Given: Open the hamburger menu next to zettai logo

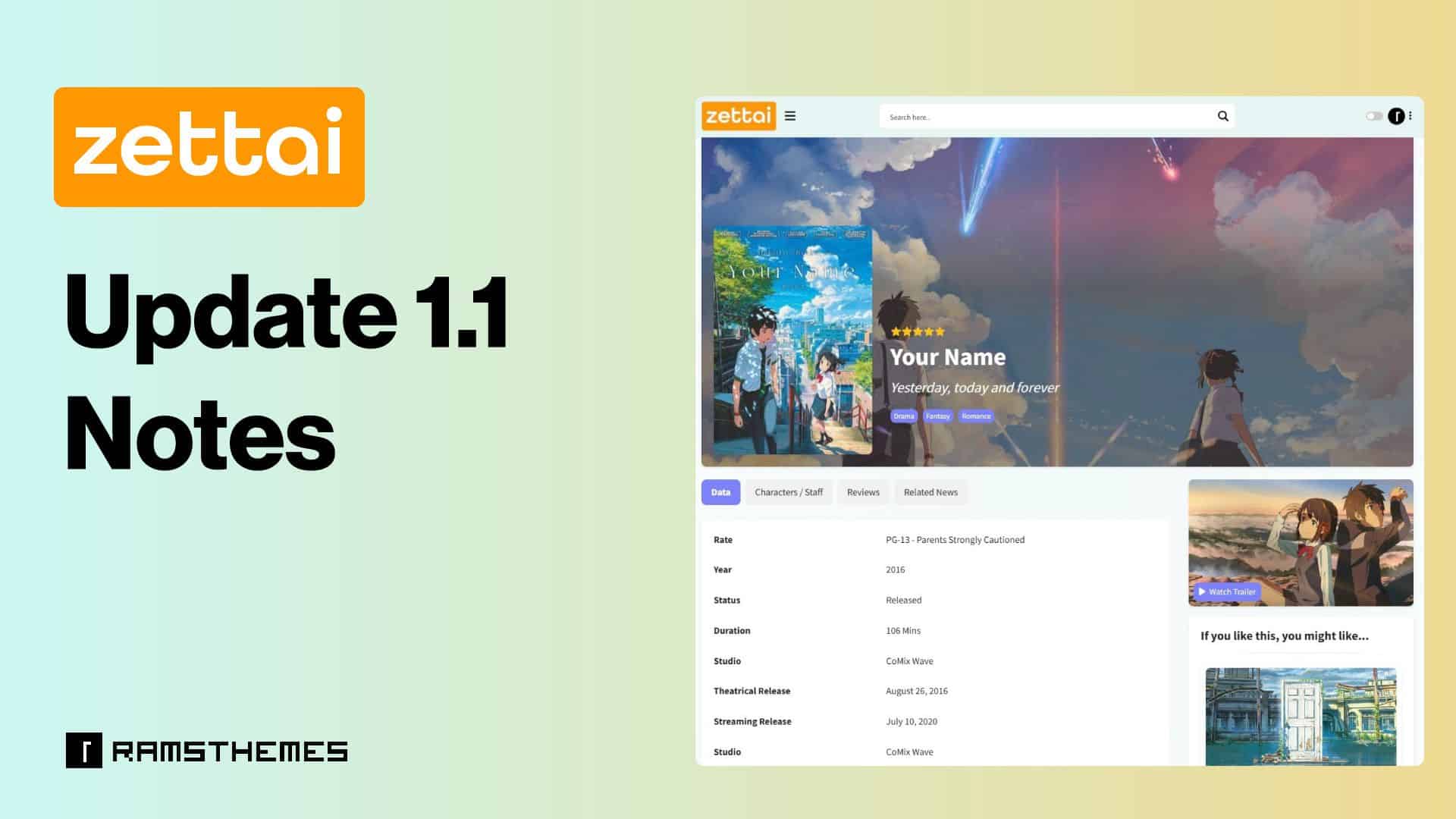Looking at the screenshot, I should 790,116.
